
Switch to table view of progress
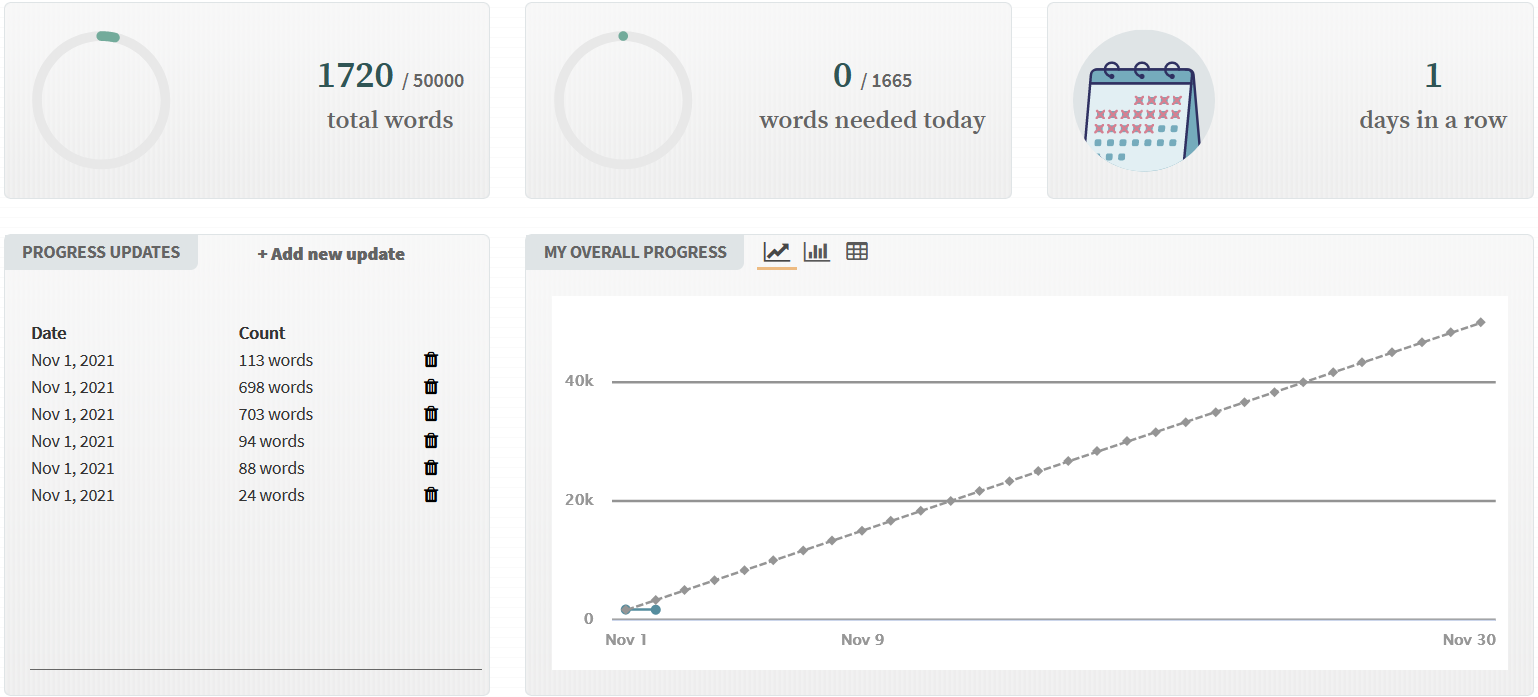857,252
